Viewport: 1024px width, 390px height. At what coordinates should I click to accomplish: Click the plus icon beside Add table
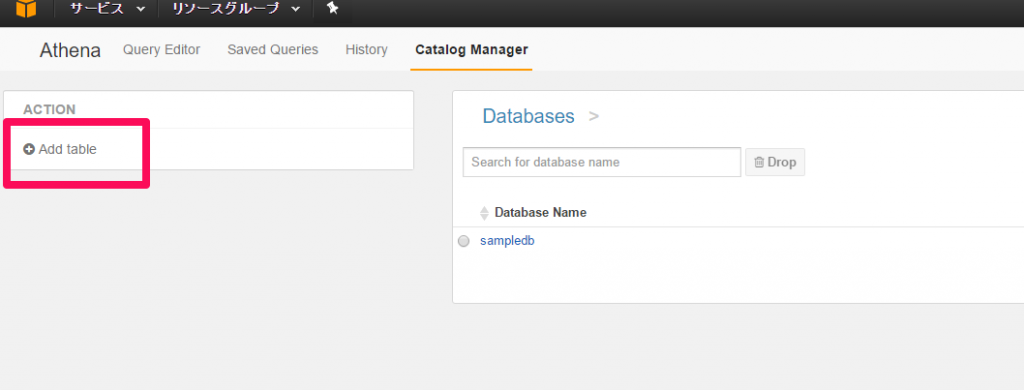click(x=29, y=150)
